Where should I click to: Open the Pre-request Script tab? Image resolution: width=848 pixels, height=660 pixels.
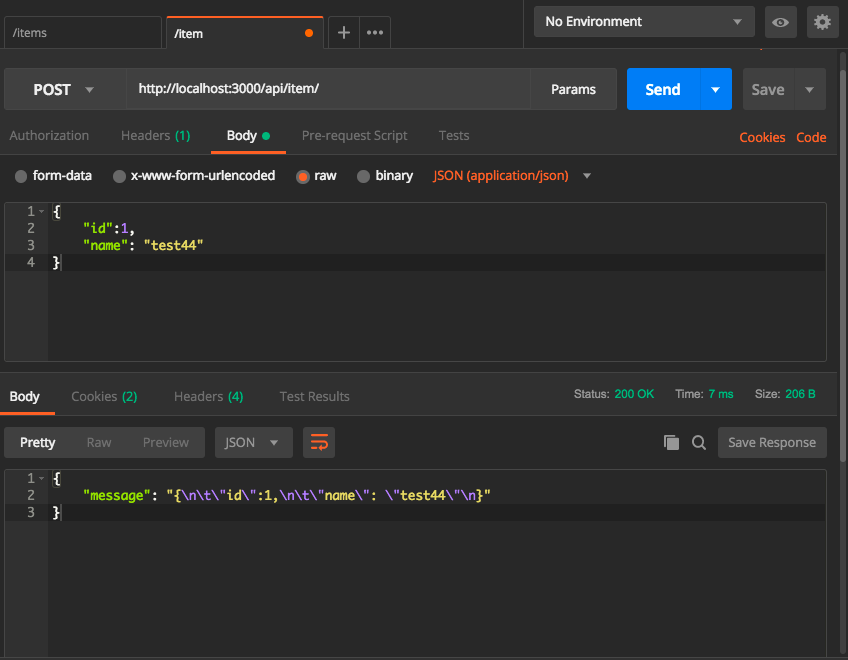[x=354, y=136]
